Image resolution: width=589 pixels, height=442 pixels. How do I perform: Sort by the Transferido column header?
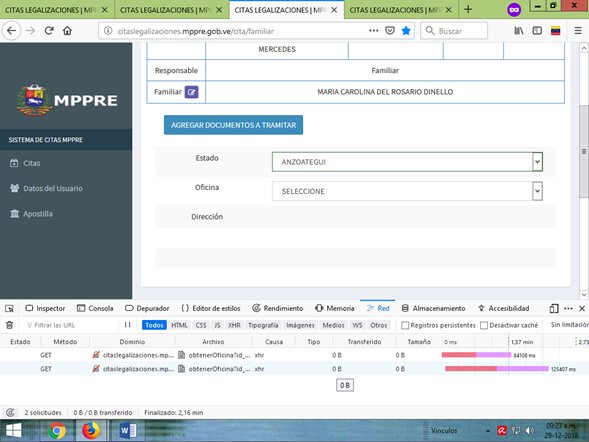tap(364, 342)
